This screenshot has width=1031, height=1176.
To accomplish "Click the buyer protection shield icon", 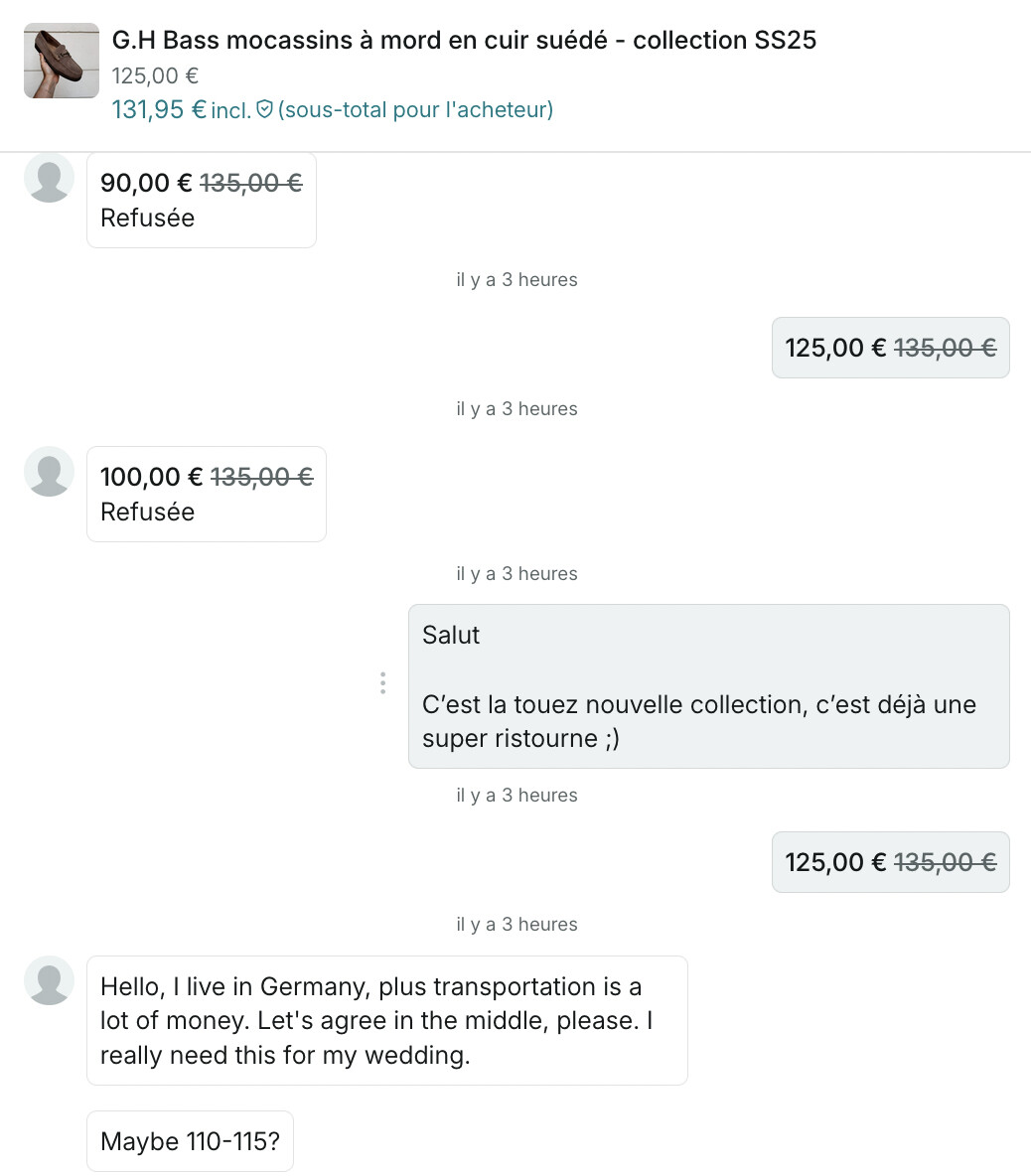I will (x=264, y=109).
